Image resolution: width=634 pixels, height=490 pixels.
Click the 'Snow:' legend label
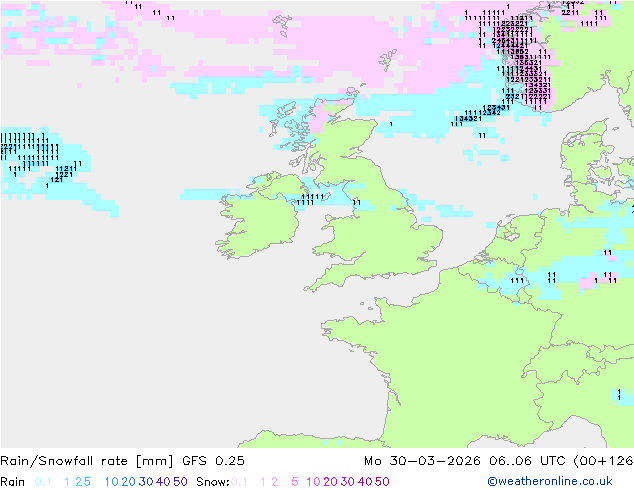(213, 482)
